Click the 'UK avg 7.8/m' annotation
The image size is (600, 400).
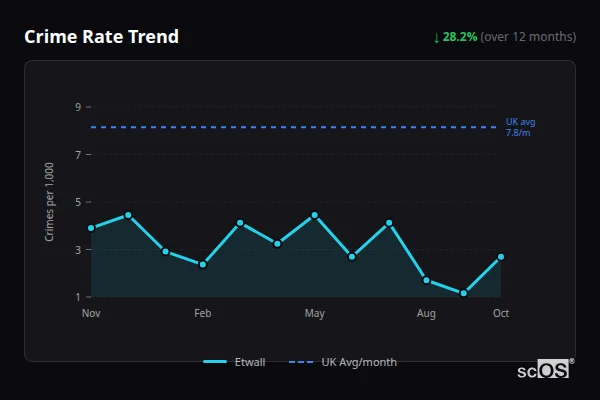pyautogui.click(x=520, y=127)
